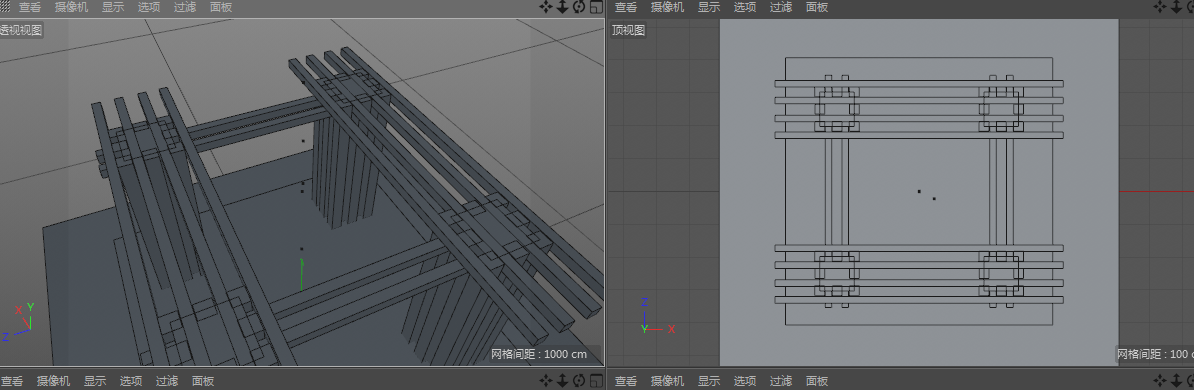Open 选项 menu of the perspective viewport
This screenshot has height=390, width=1194.
tap(148, 8)
